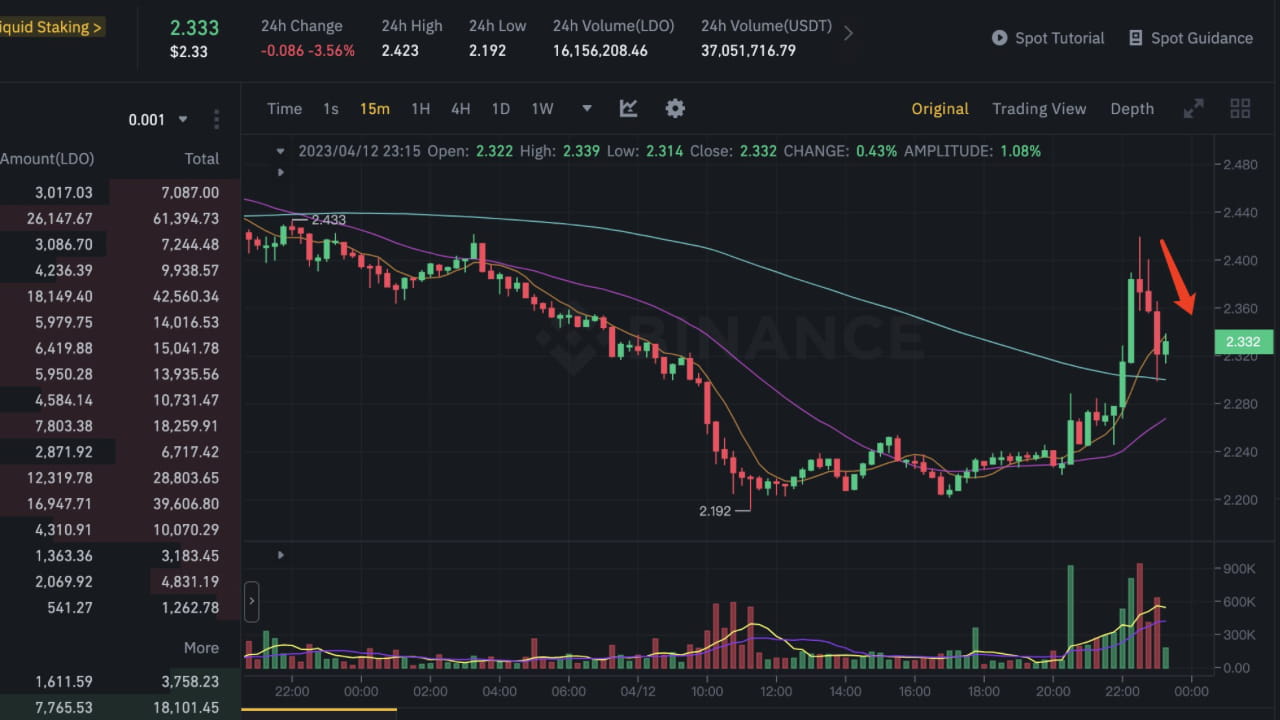Select the chart type line icon
The height and width of the screenshot is (720, 1280).
pyautogui.click(x=628, y=108)
